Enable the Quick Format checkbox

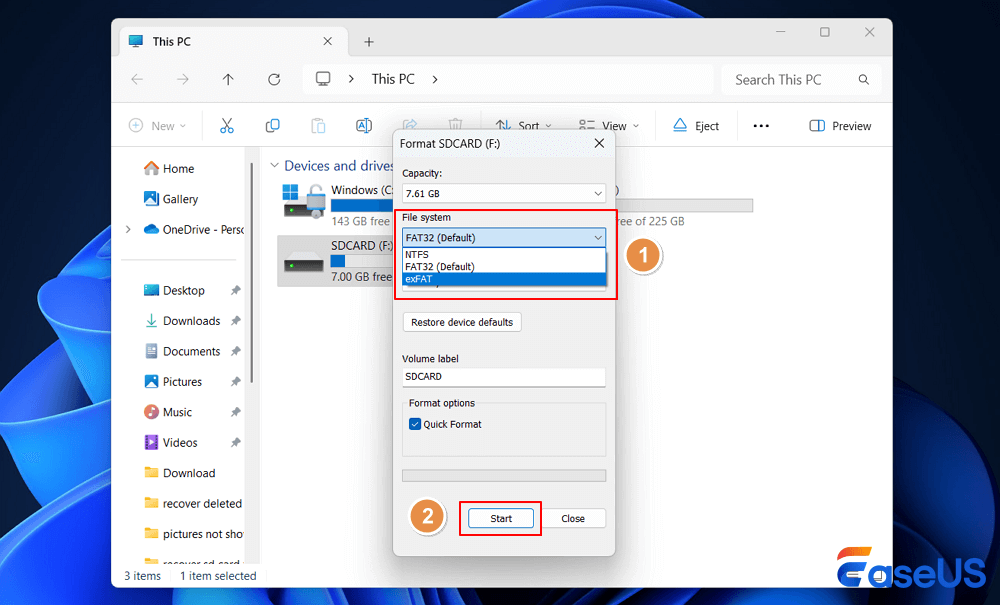click(x=415, y=423)
